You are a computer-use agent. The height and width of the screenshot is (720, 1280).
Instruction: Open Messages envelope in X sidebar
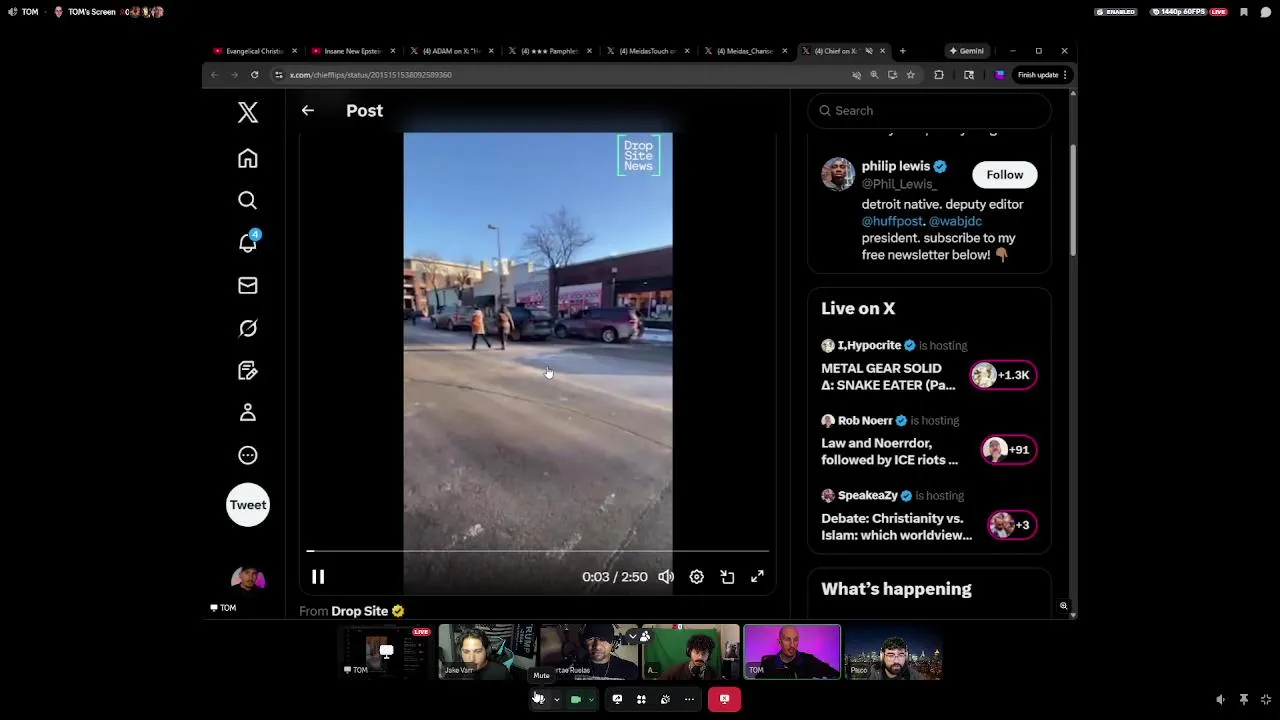[248, 286]
